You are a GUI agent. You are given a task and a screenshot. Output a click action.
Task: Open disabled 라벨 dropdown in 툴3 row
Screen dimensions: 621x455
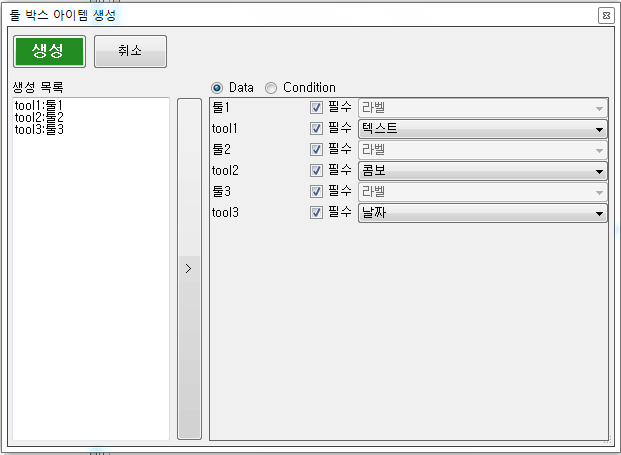(482, 192)
